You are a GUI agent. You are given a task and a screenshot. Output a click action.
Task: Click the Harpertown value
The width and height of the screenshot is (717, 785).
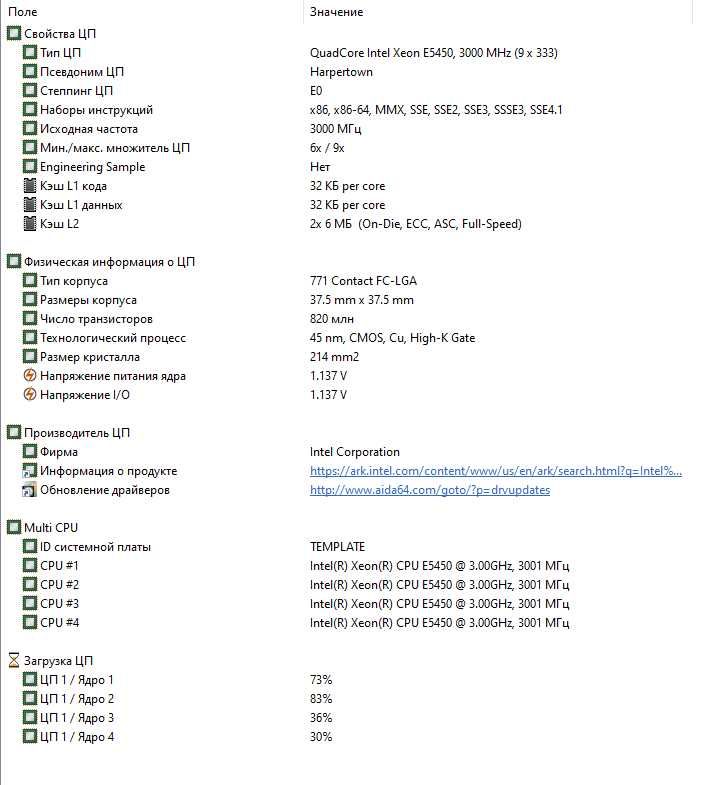click(341, 72)
